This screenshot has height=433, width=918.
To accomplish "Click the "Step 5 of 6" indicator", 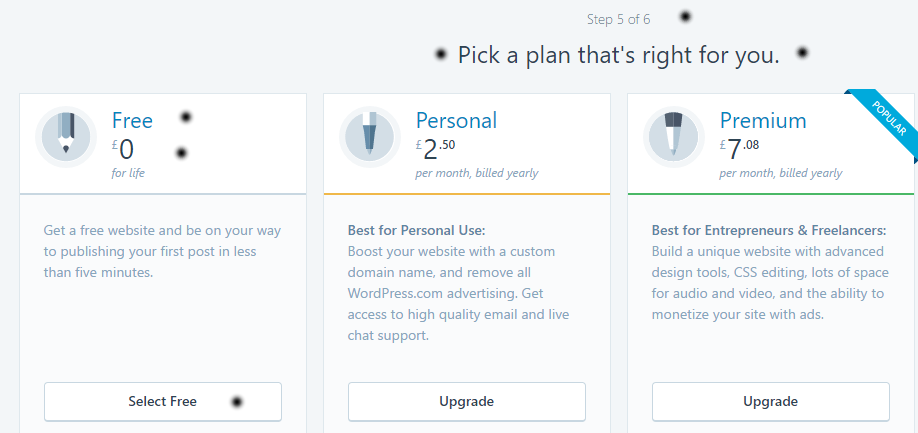I will tap(620, 19).
